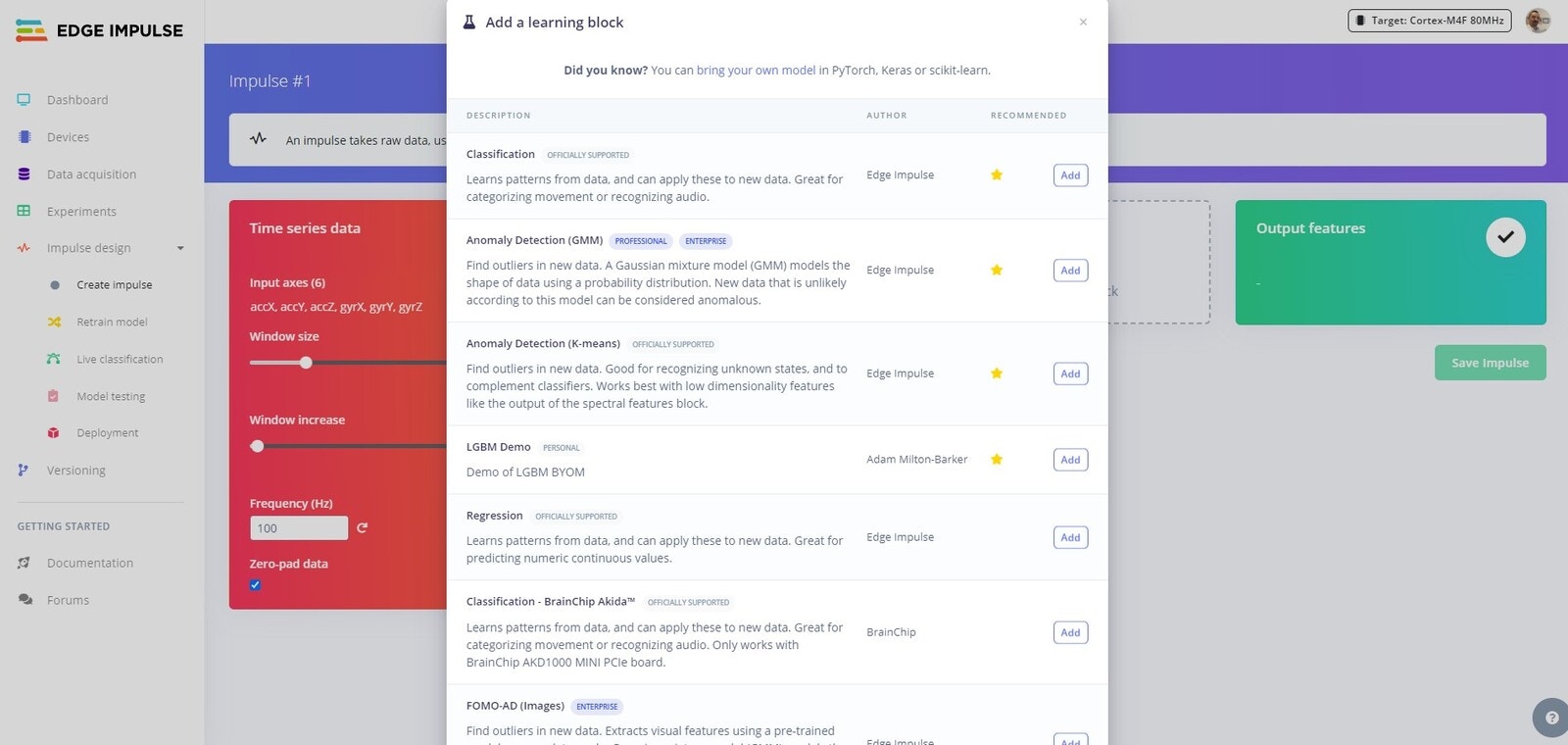Image resolution: width=1568 pixels, height=745 pixels.
Task: Collapse the Impulse design menu arrow
Action: [180, 248]
